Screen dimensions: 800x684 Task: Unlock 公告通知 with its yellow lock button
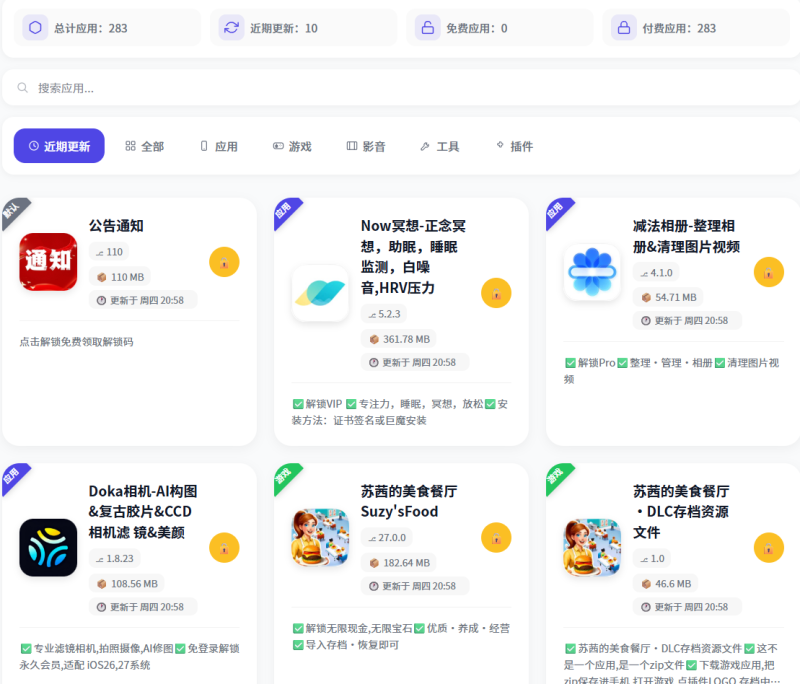(x=224, y=262)
